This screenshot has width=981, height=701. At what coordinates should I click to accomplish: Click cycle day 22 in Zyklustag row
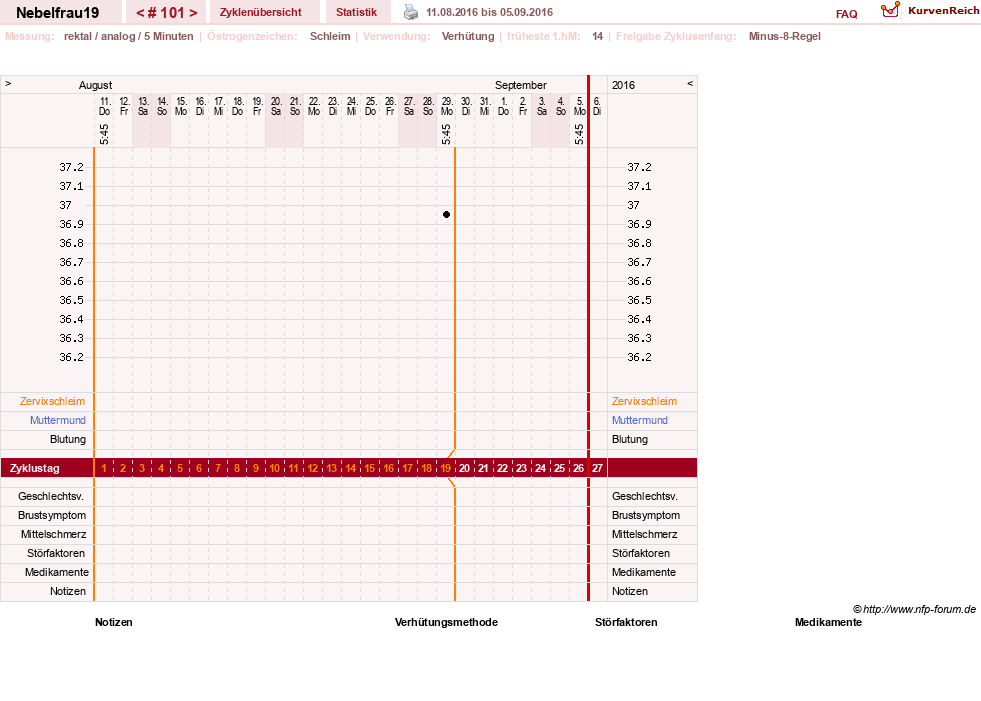502,468
